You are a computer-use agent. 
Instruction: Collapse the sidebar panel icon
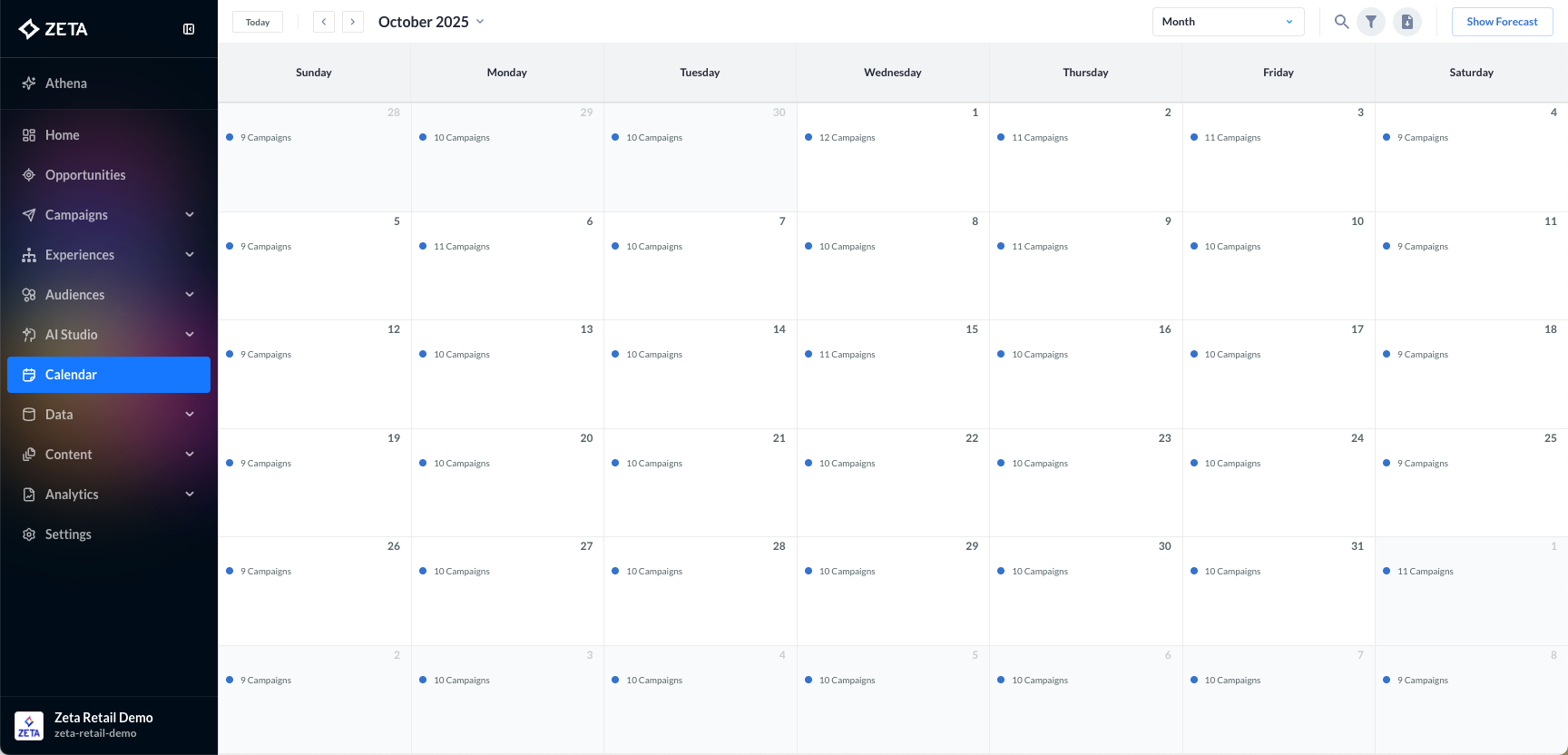click(189, 29)
